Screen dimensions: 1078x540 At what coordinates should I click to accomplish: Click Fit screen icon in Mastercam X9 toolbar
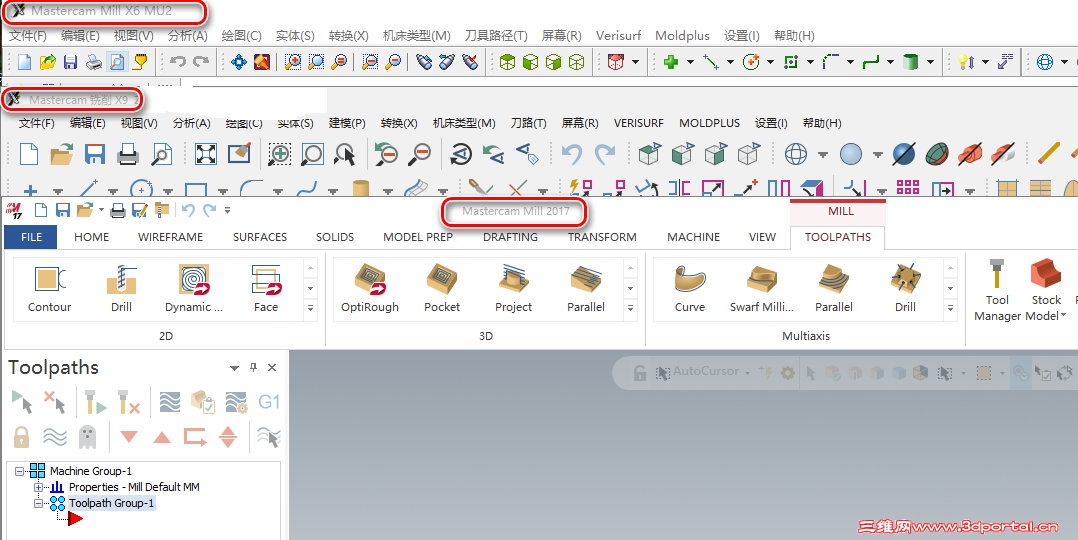tap(206, 153)
